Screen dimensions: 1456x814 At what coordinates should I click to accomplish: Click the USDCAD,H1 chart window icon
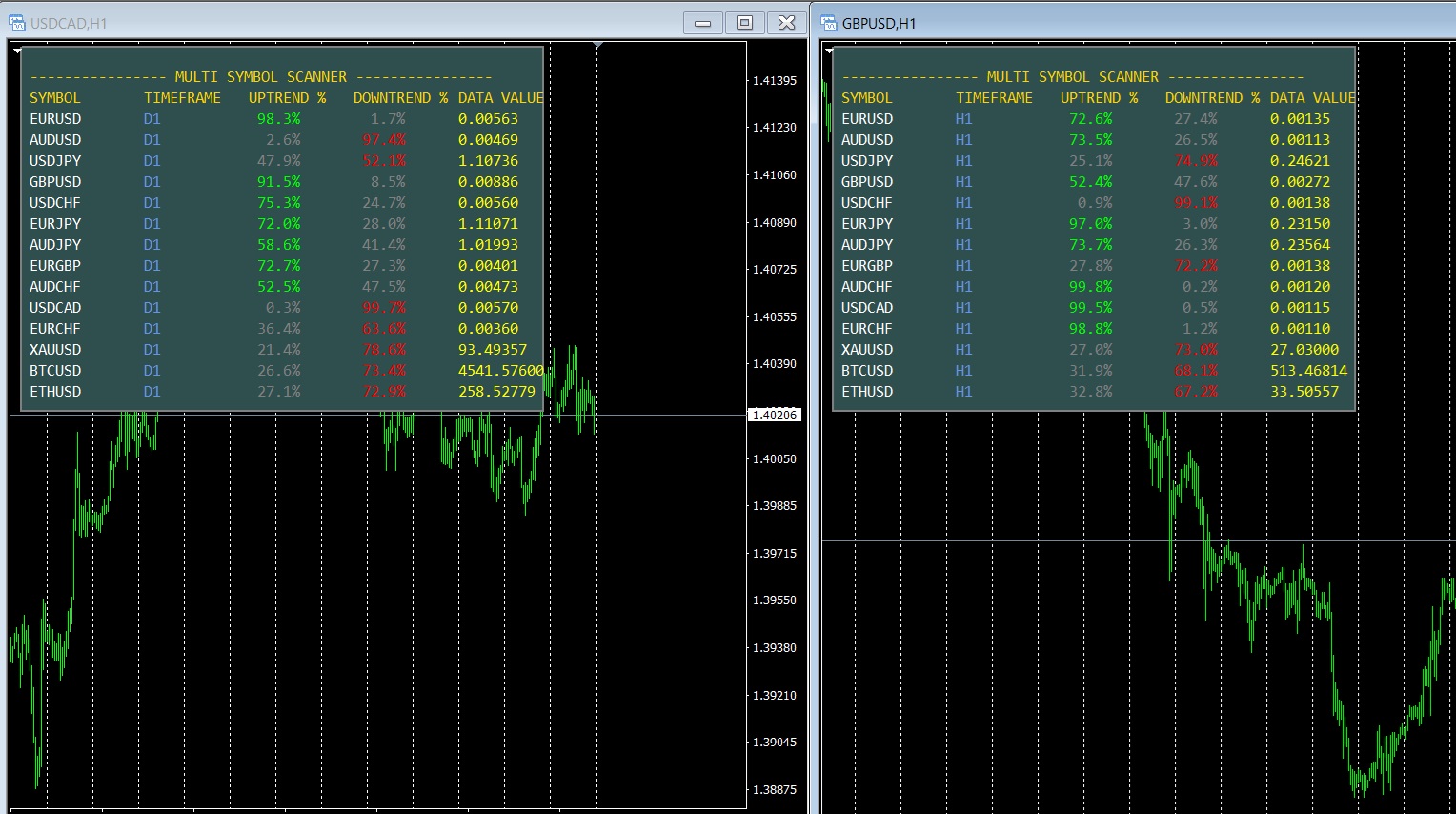point(17,23)
